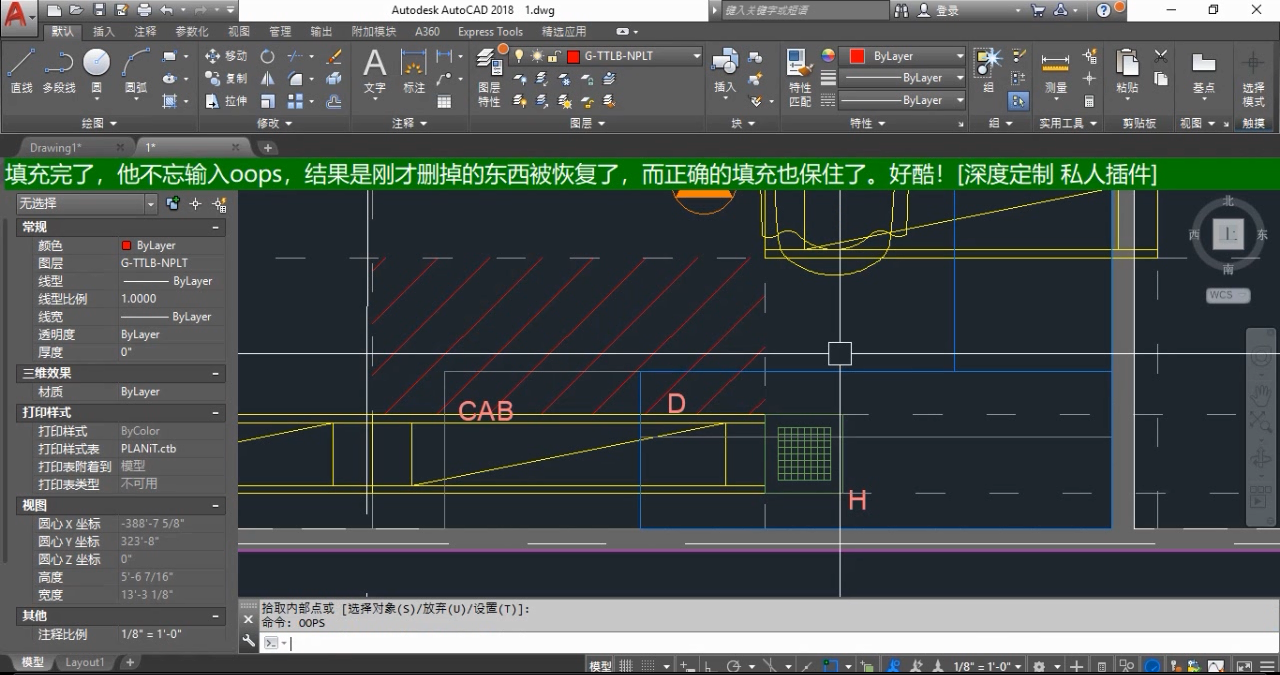Expand the Modify (修改) panel
This screenshot has width=1280, height=675.
coord(274,123)
